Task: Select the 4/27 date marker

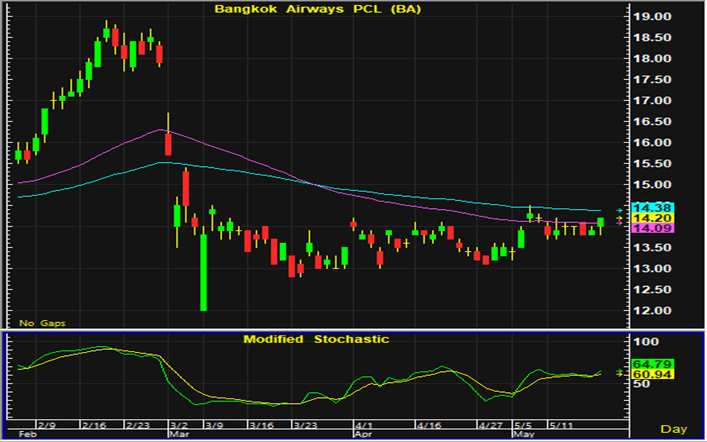Action: [490, 425]
